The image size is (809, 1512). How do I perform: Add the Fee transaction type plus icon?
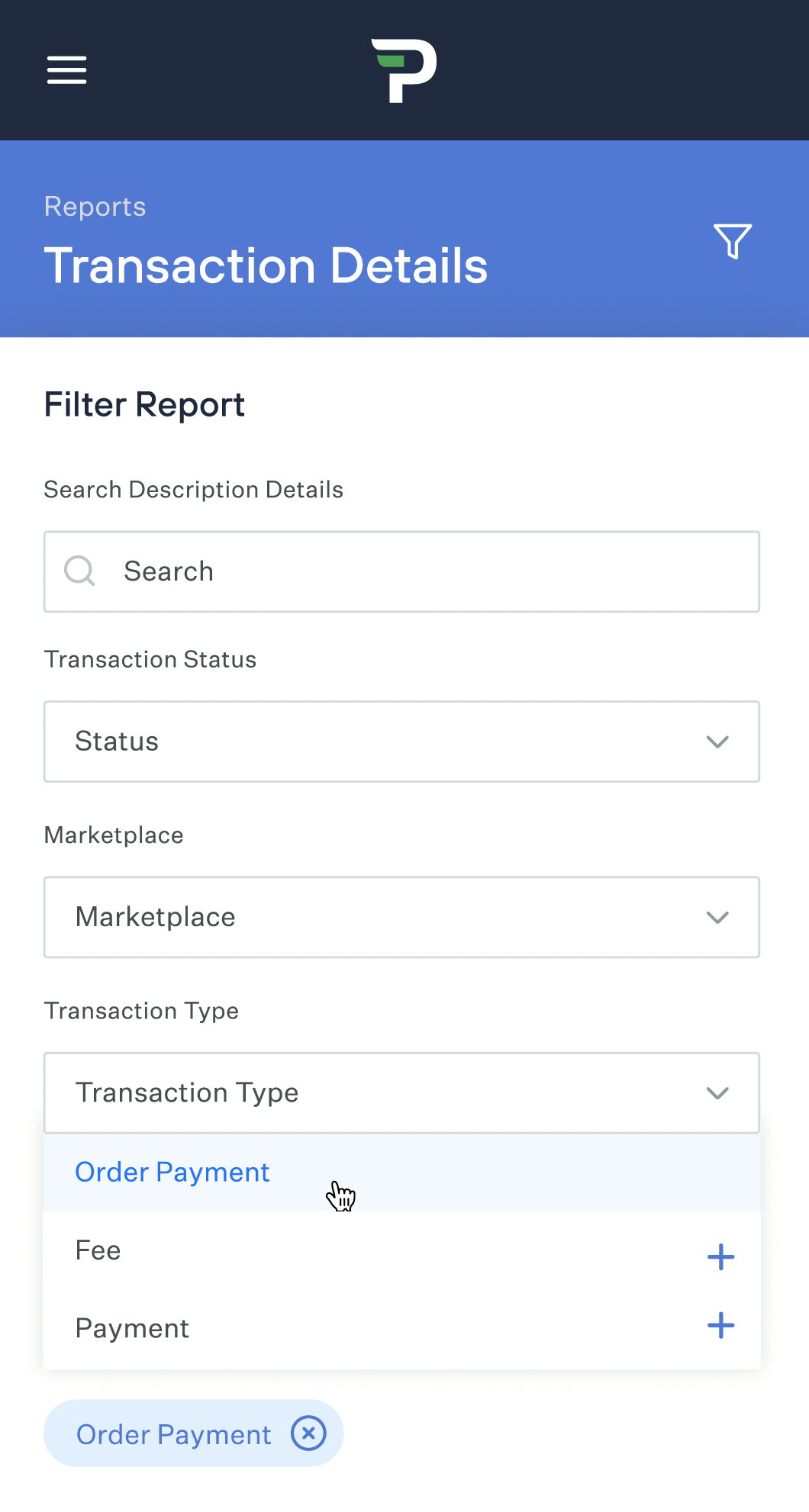click(x=720, y=1256)
